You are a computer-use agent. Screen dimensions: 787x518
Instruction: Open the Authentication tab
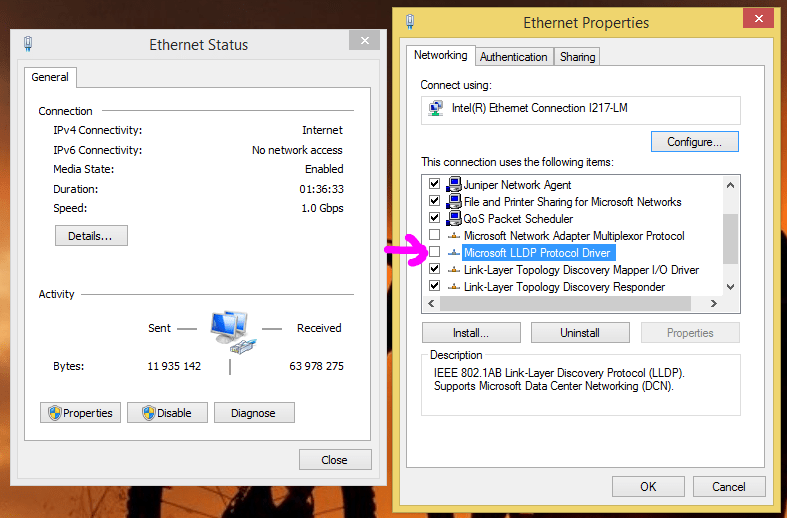tap(513, 57)
